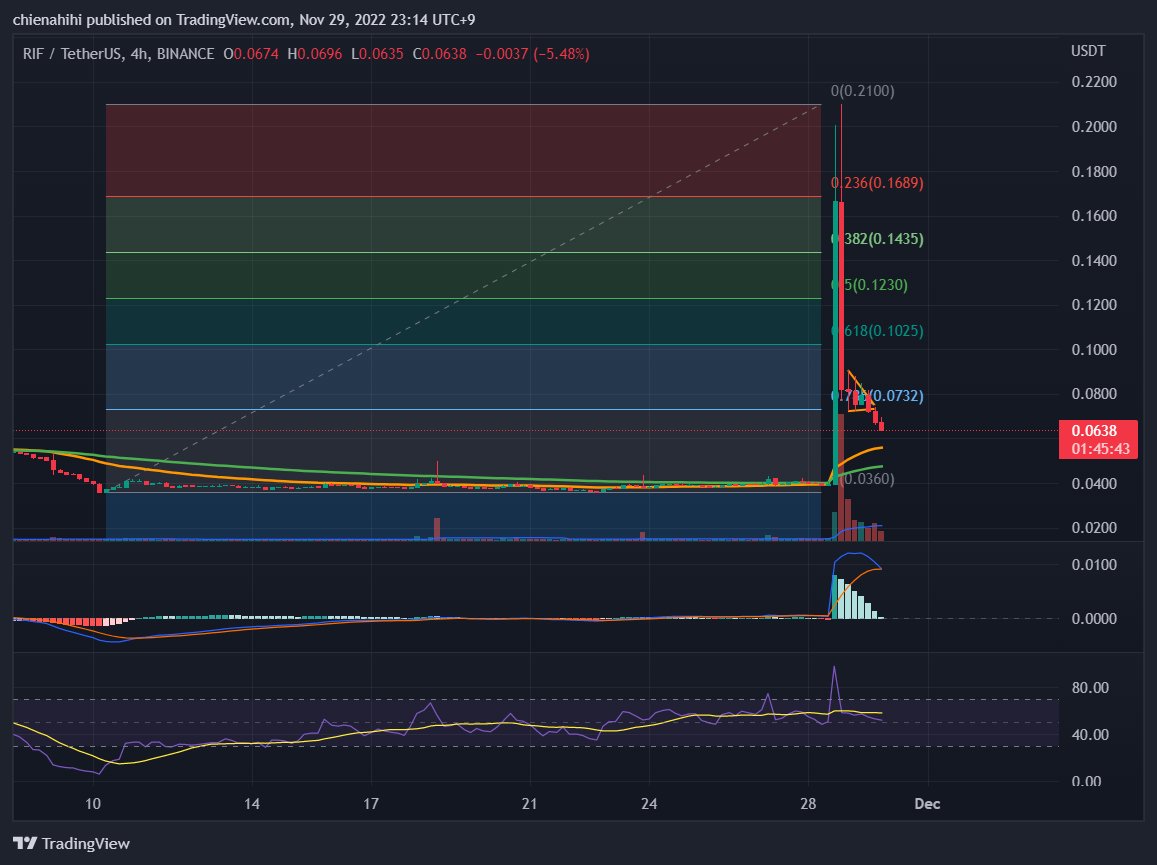Click MACD axis label 0.0100

pyautogui.click(x=1094, y=565)
